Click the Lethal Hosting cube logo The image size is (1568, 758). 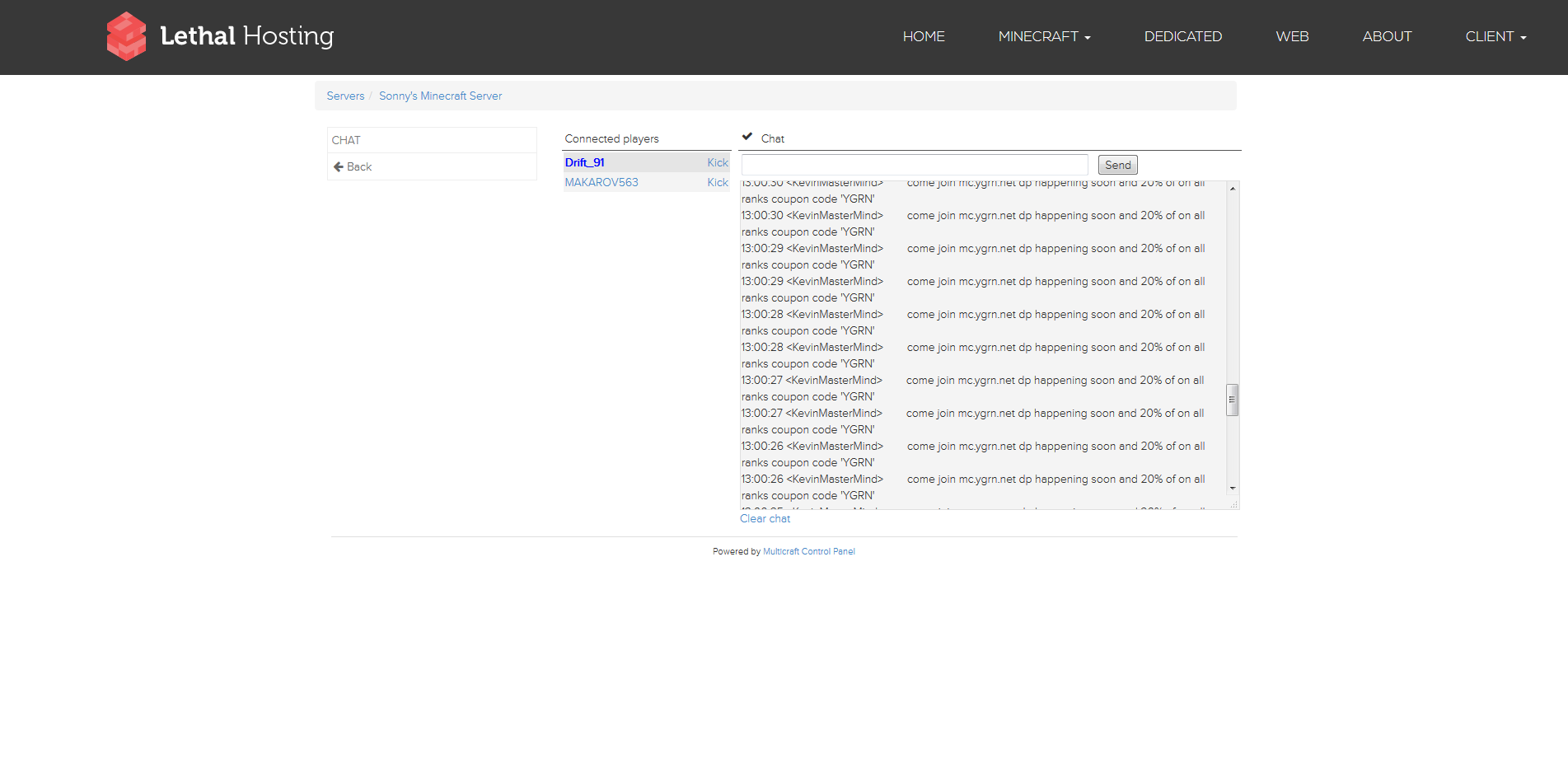[x=126, y=36]
